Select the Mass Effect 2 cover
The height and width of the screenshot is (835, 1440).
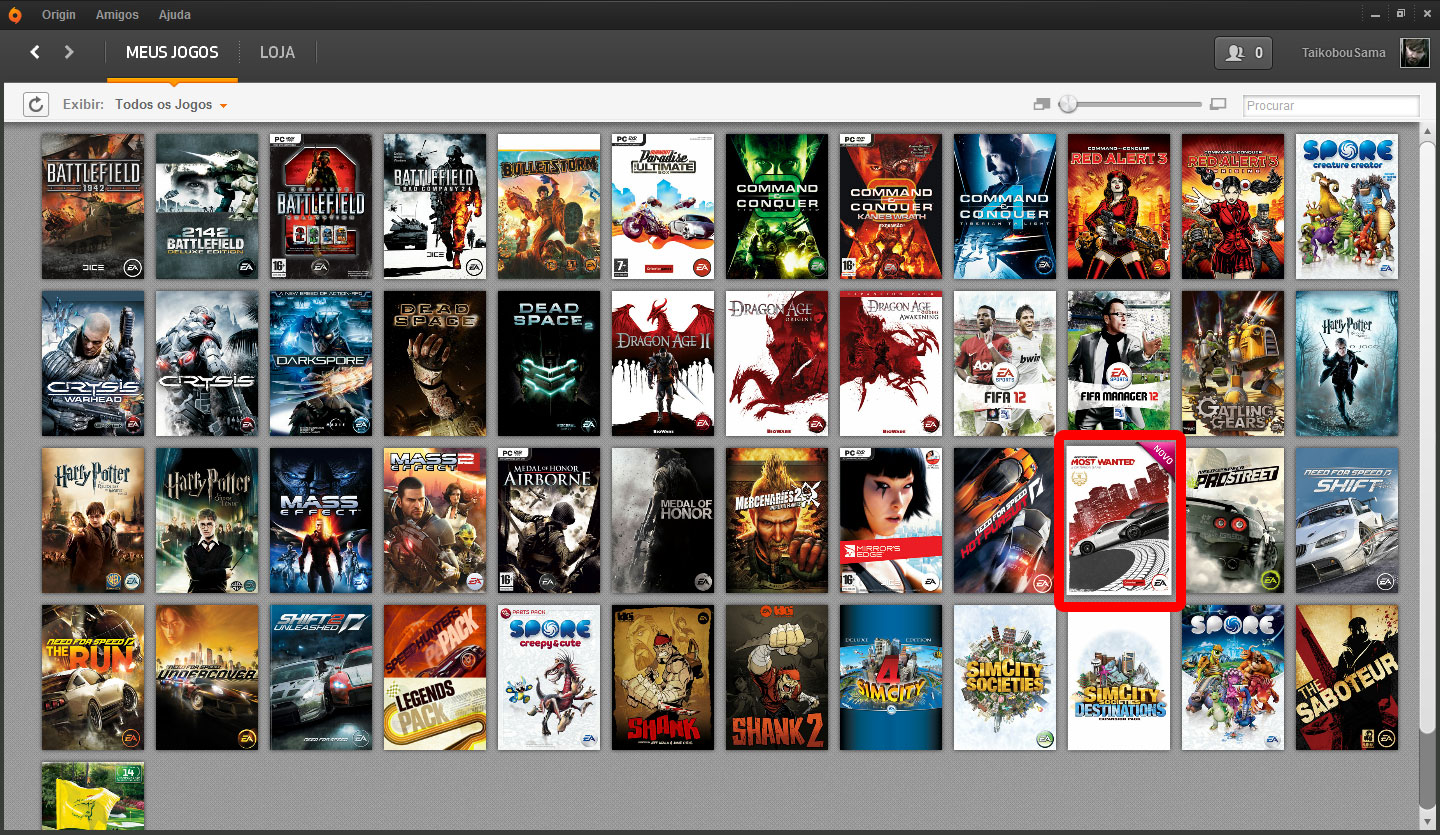click(x=435, y=520)
